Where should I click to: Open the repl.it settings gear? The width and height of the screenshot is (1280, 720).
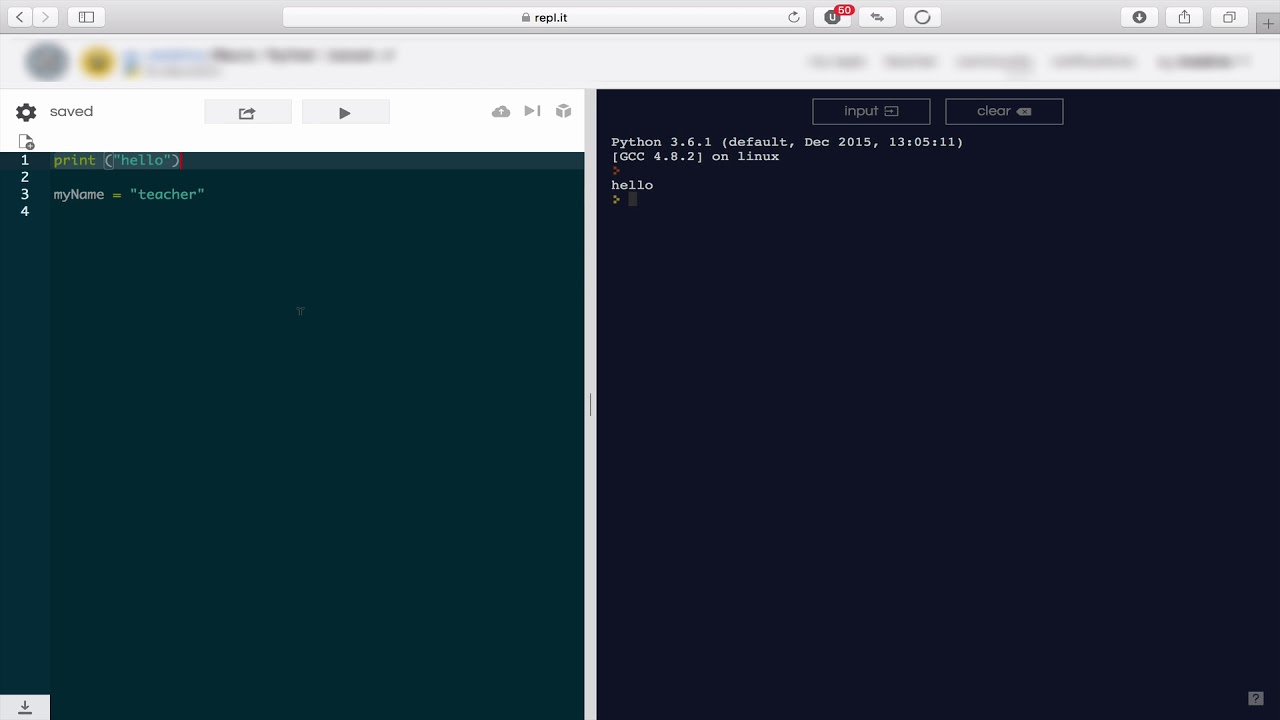point(26,112)
